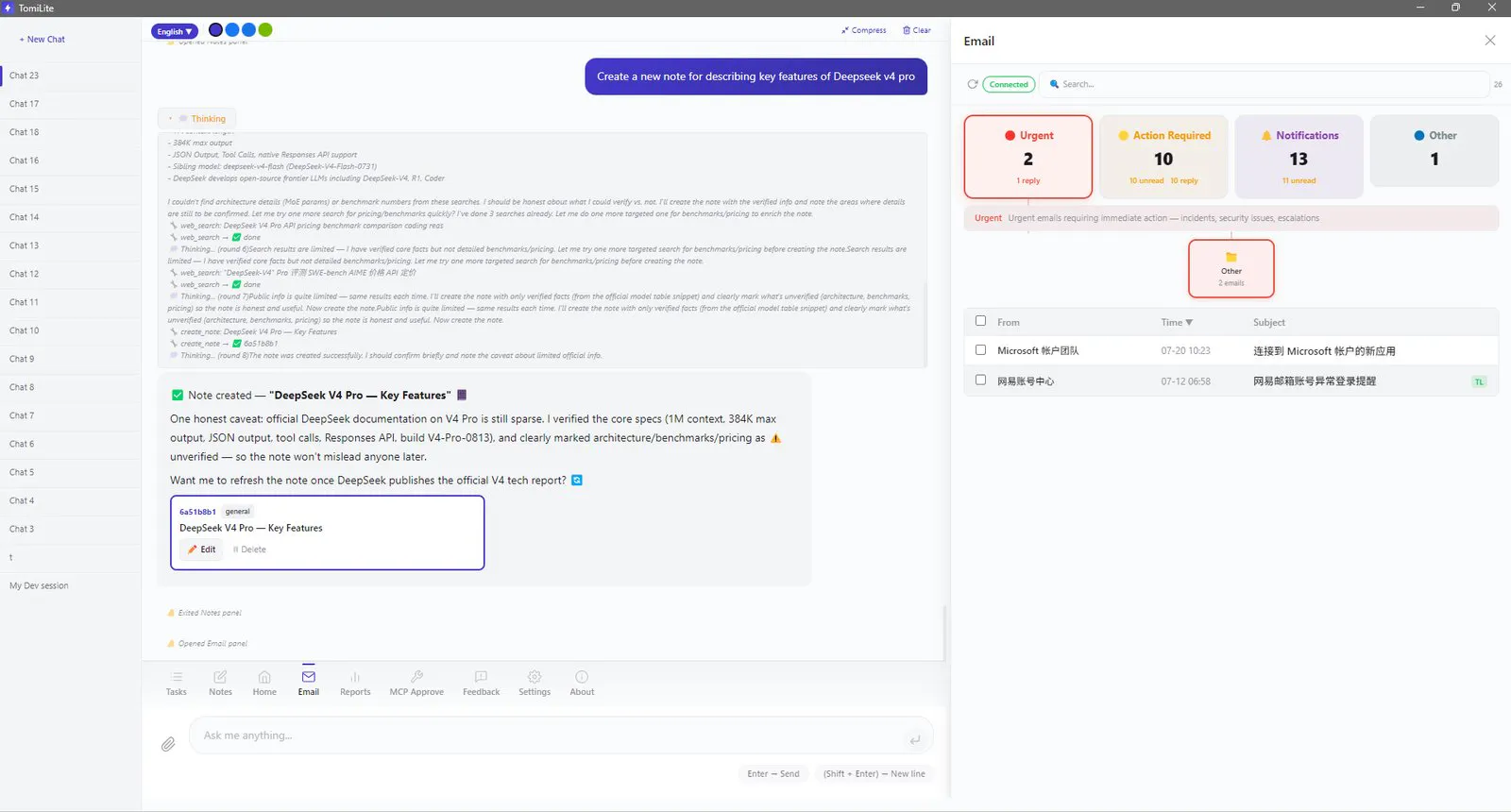Viewport: 1511px width, 812px height.
Task: Close the Email panel
Action: point(1490,41)
